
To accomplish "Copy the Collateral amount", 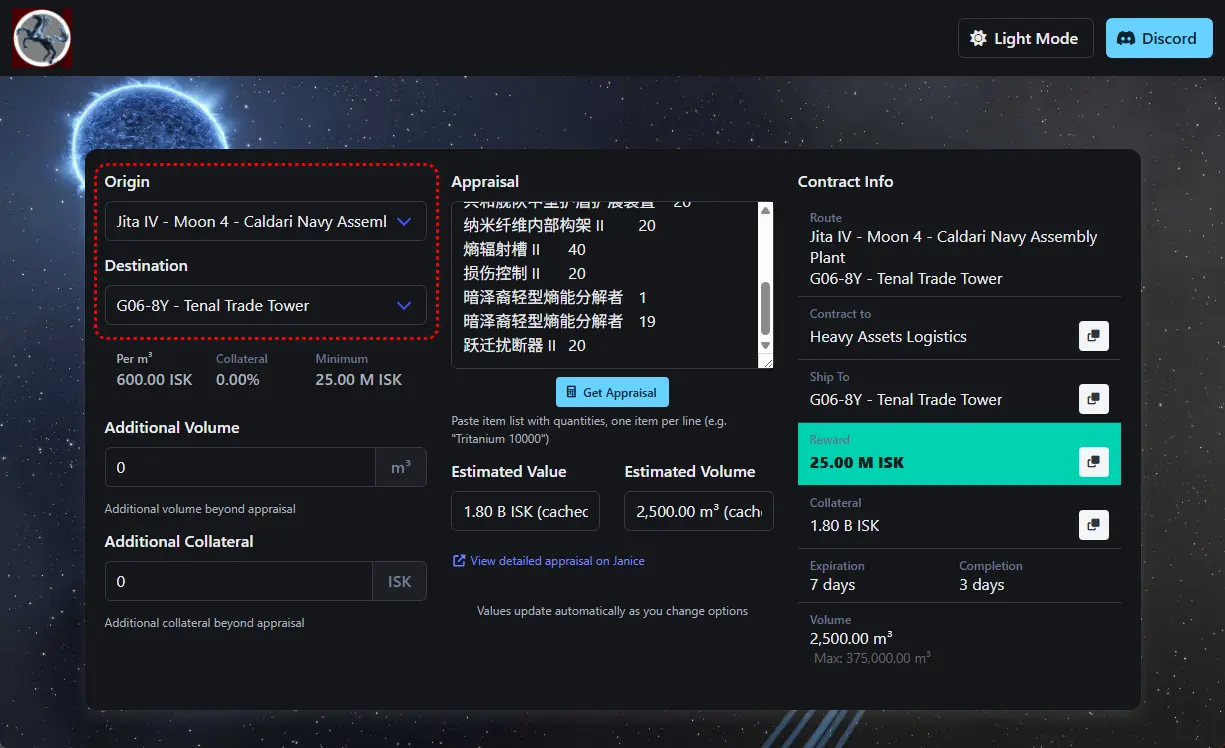I will click(x=1093, y=525).
